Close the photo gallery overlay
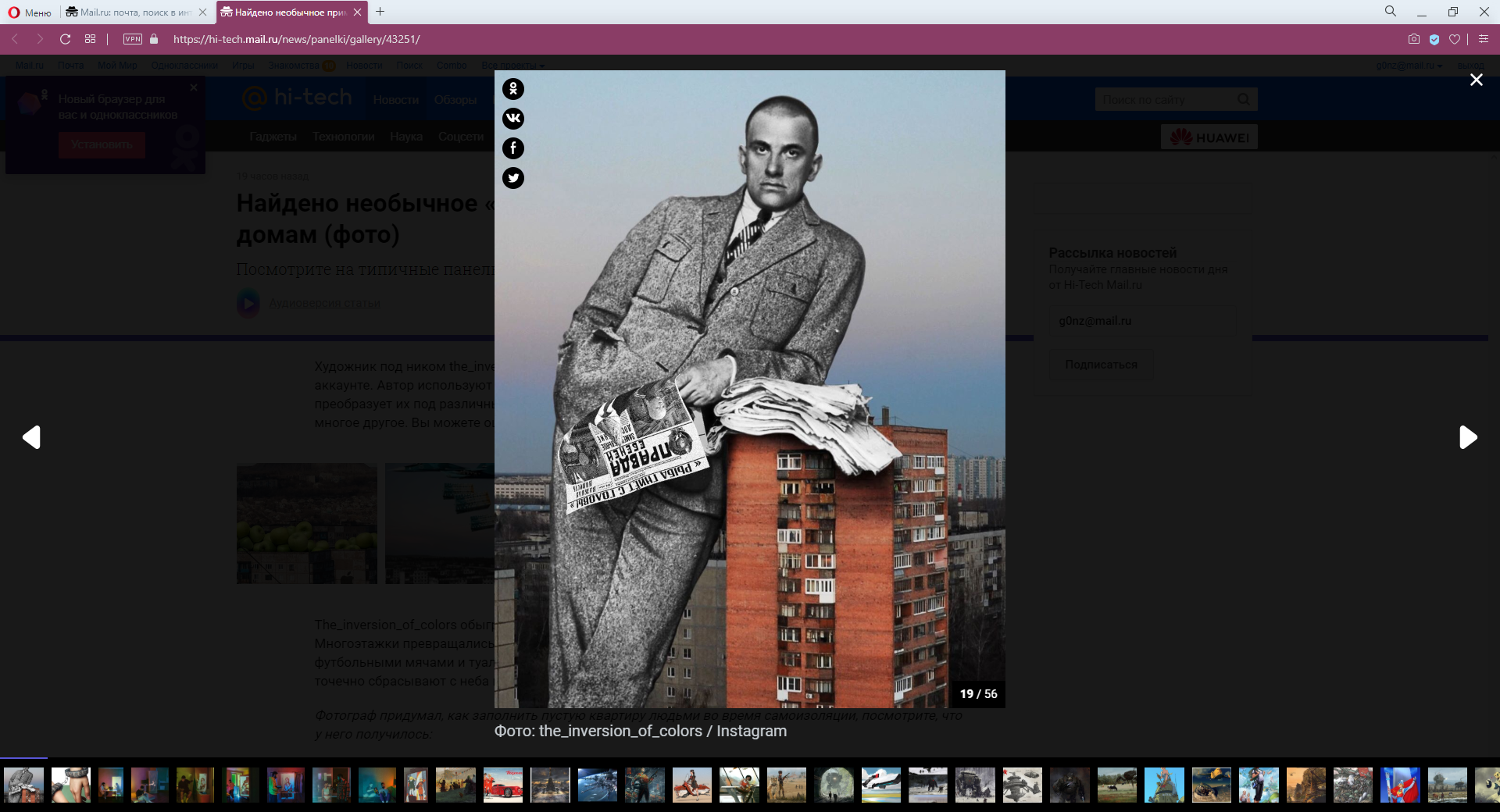The width and height of the screenshot is (1500, 812). [1476, 80]
